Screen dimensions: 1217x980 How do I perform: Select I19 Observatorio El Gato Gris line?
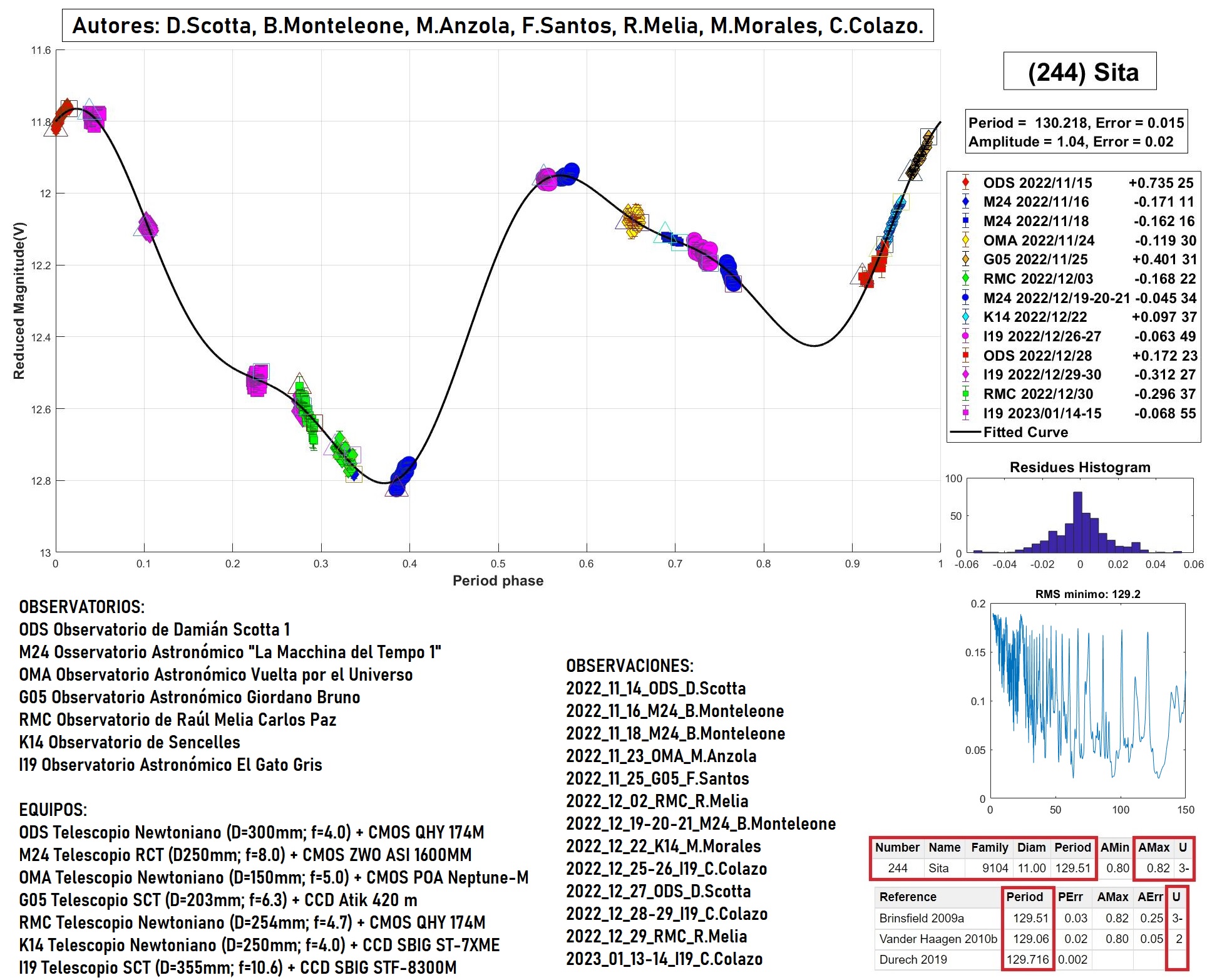point(170,765)
